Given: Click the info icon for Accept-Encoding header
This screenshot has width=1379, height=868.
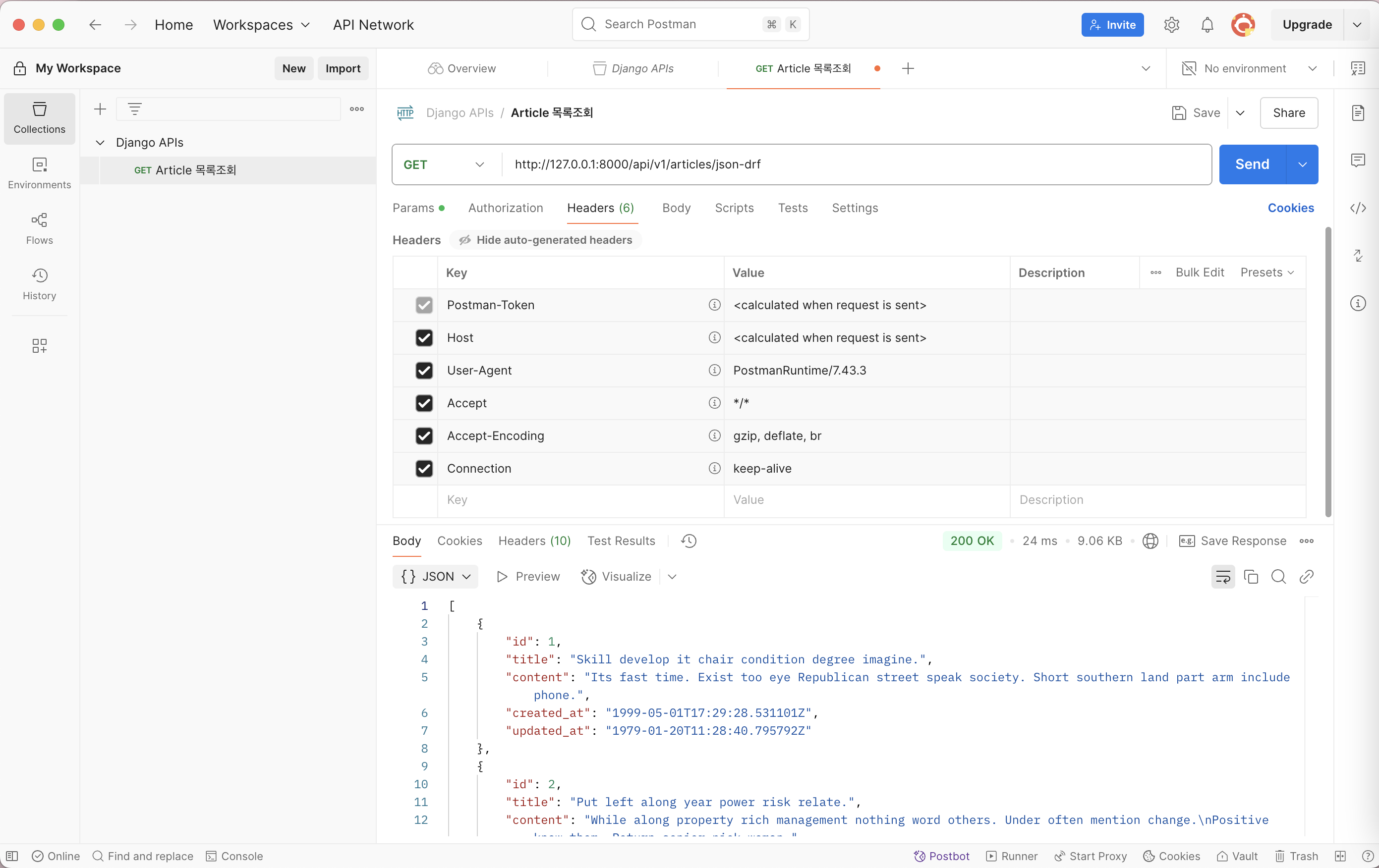Looking at the screenshot, I should pos(714,435).
